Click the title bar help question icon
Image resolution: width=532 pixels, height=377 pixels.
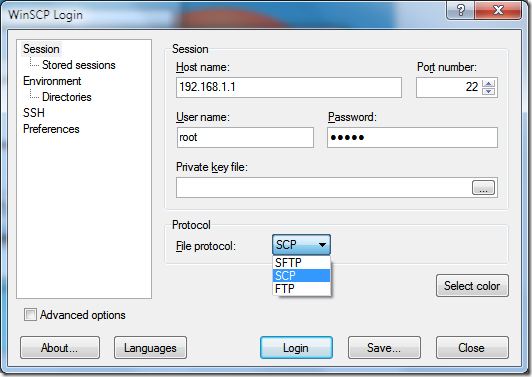tap(461, 10)
